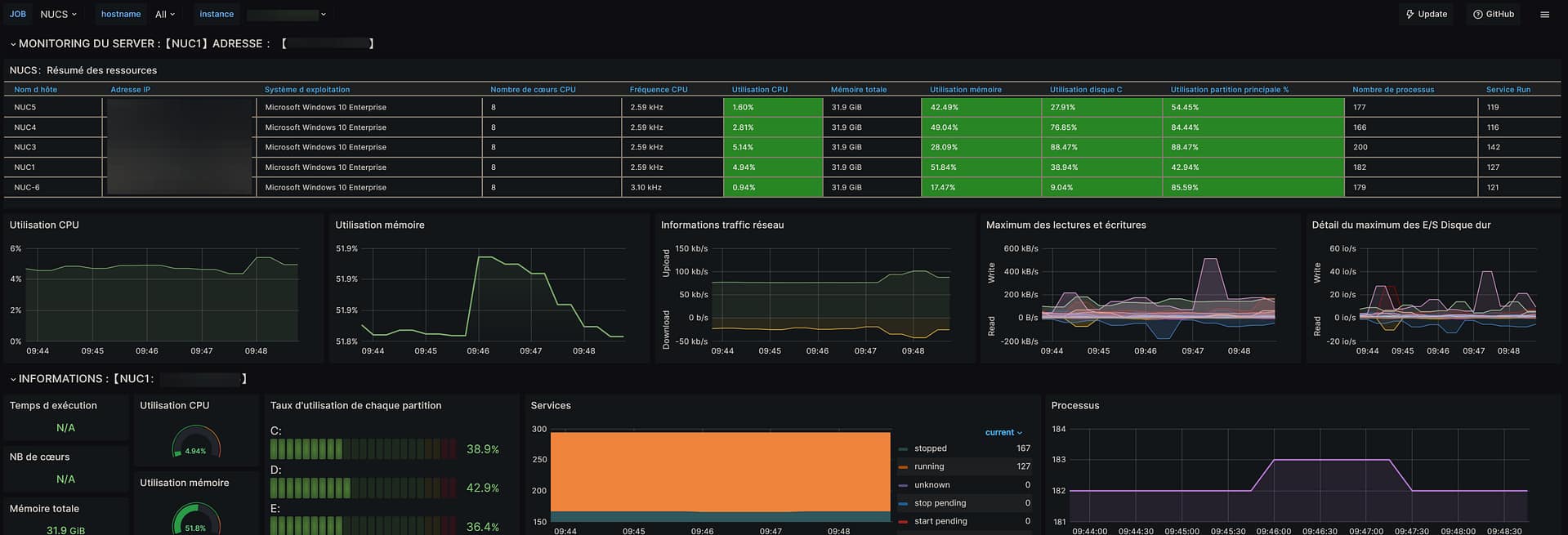Open the GitHub link
The height and width of the screenshot is (535, 1568).
click(x=1494, y=15)
